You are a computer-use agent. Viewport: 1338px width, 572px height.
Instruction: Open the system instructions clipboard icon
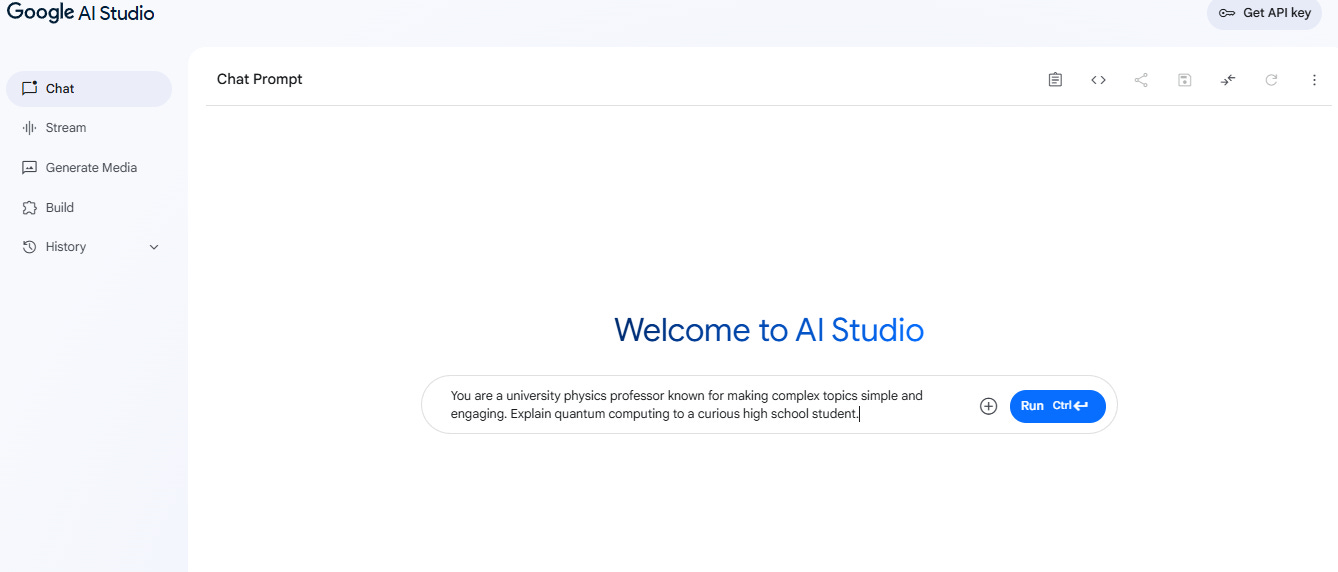point(1055,80)
